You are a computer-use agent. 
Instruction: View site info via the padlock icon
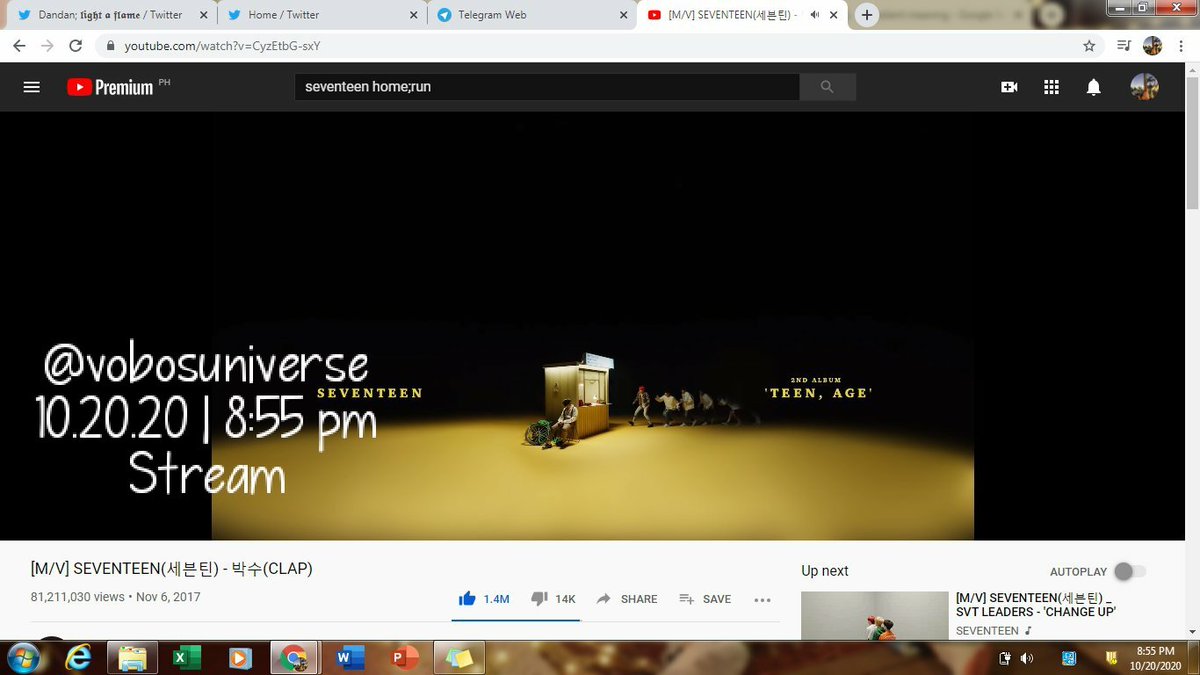110,46
